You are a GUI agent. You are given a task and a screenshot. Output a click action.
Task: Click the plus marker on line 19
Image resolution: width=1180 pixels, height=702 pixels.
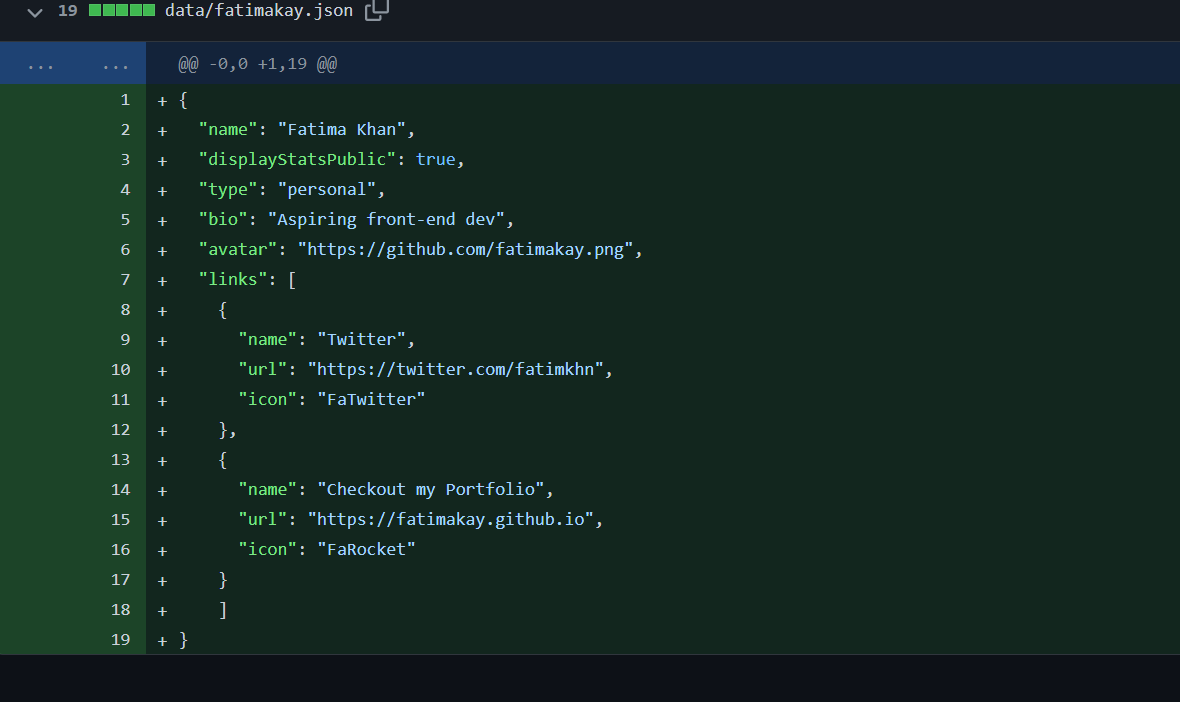coord(162,641)
